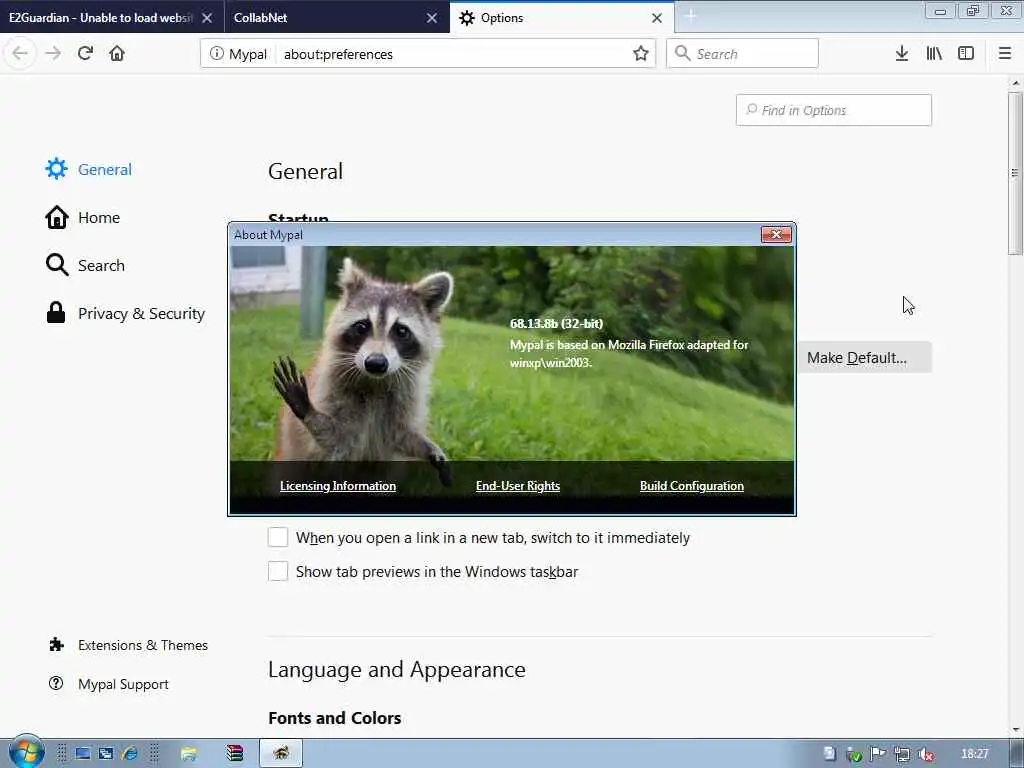Click the Make Default button
This screenshot has width=1024, height=768.
pyautogui.click(x=865, y=357)
